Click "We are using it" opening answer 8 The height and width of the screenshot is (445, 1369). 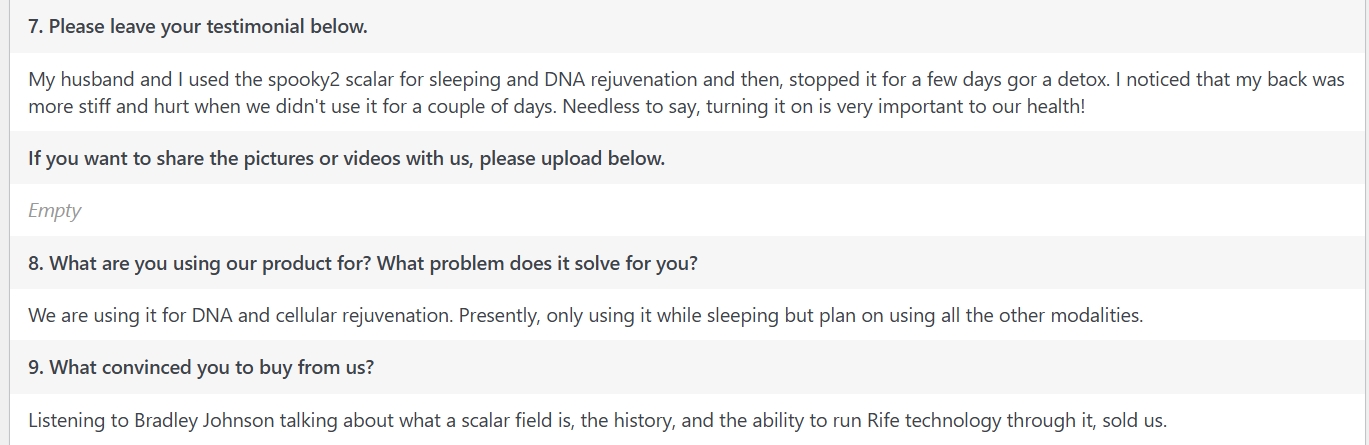[x=91, y=316]
